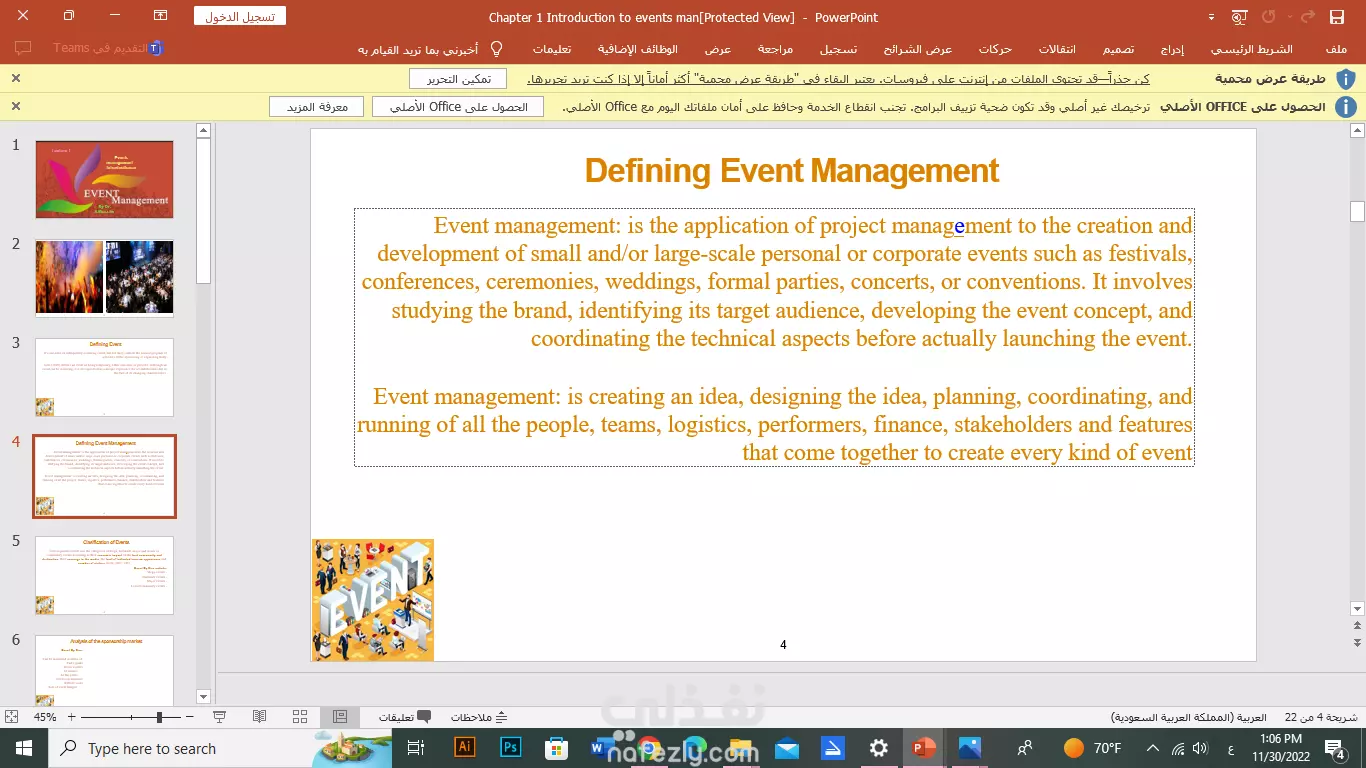1366x768 pixels.
Task: Click the genuine Office info icon
Action: (x=1346, y=107)
